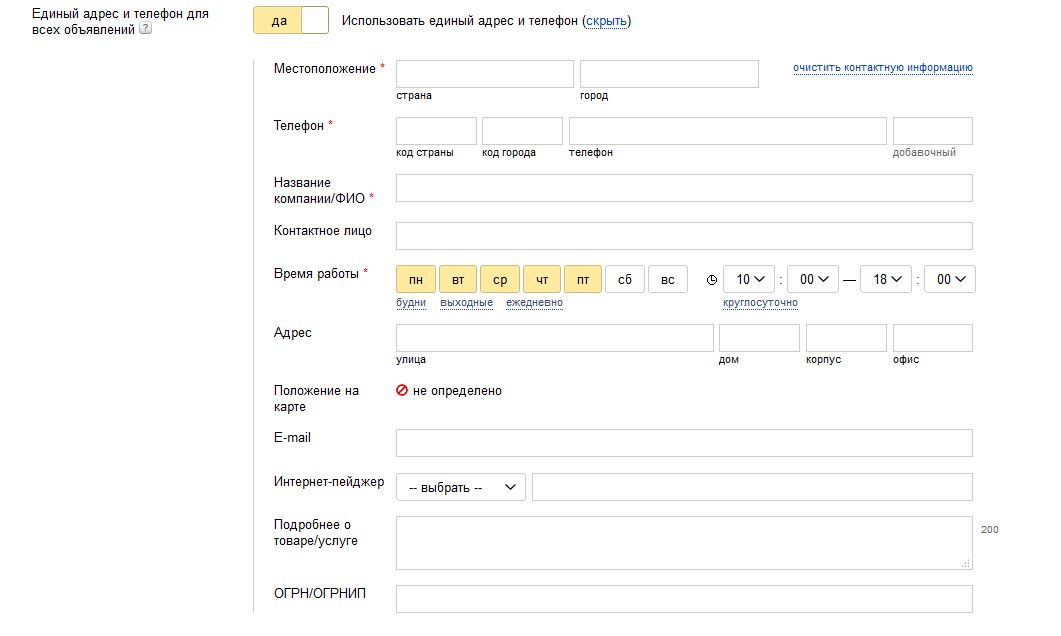Expand the Интернет-пейджер '-- выбрать --' dropdown

(460, 487)
